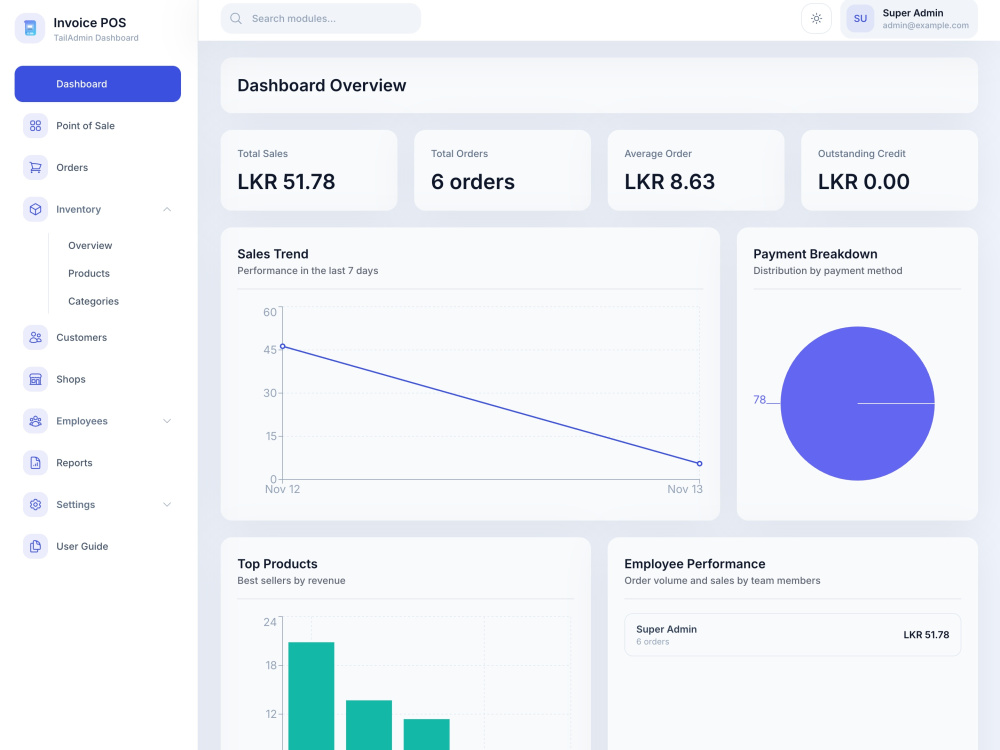Open Inventory Overview submenu item
Viewport: 1000px width, 750px height.
[x=90, y=246]
